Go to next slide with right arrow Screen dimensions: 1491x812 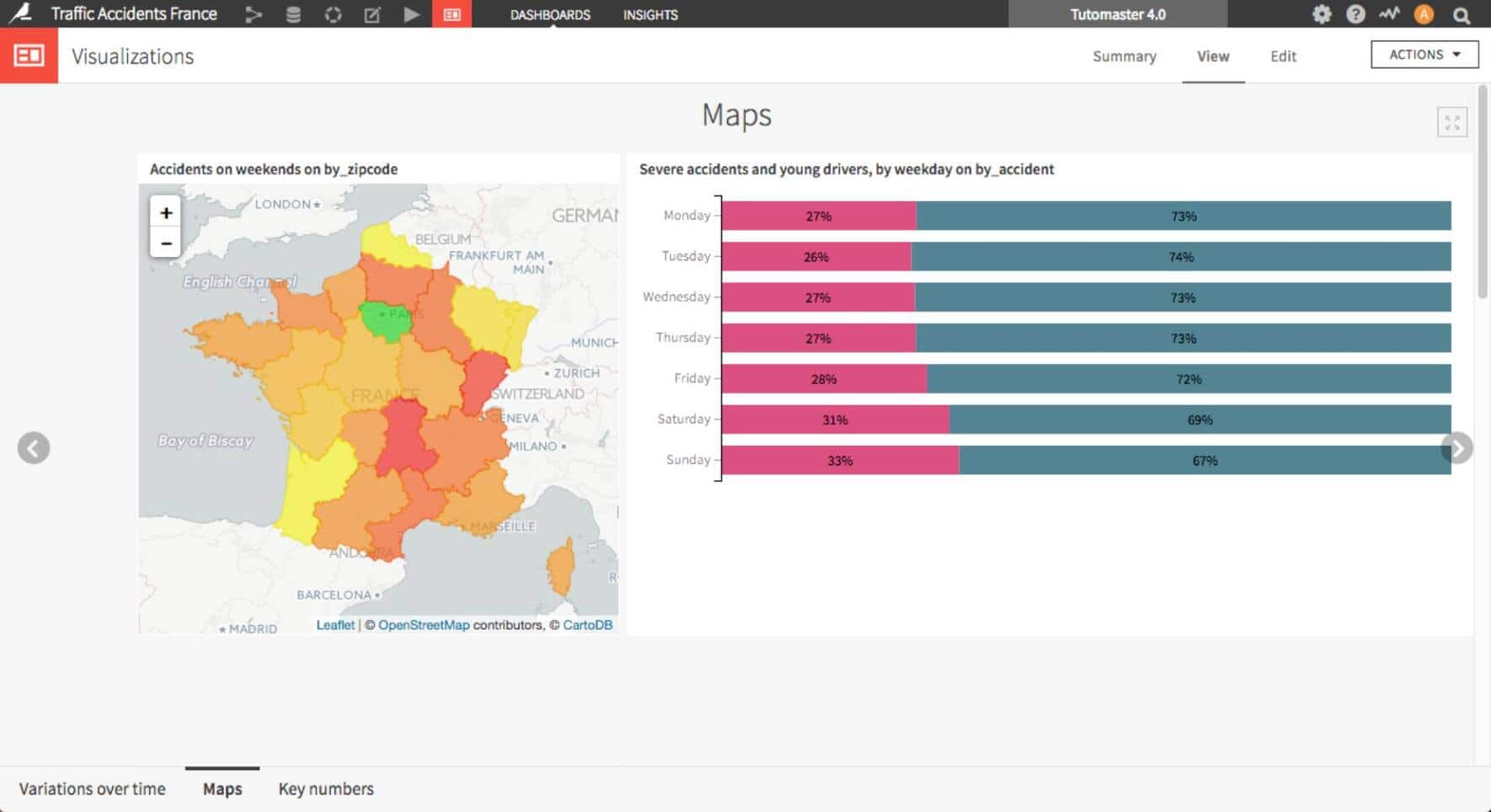tap(1456, 448)
